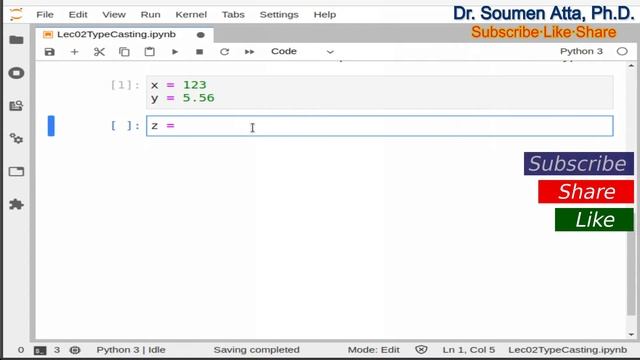Screen dimensions: 640x360
Task: Copy the selected cell
Action: click(x=124, y=52)
